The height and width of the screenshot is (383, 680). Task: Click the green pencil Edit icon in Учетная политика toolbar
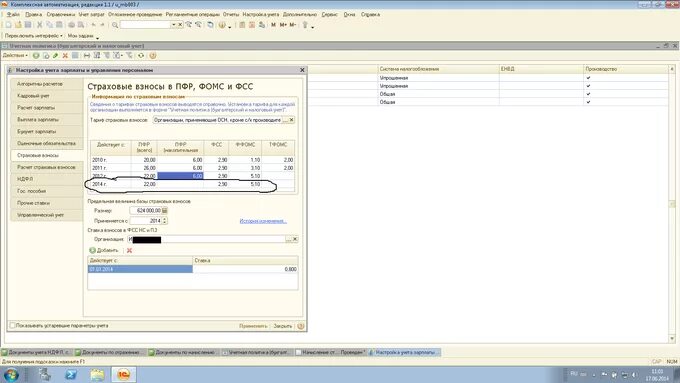coord(56,56)
